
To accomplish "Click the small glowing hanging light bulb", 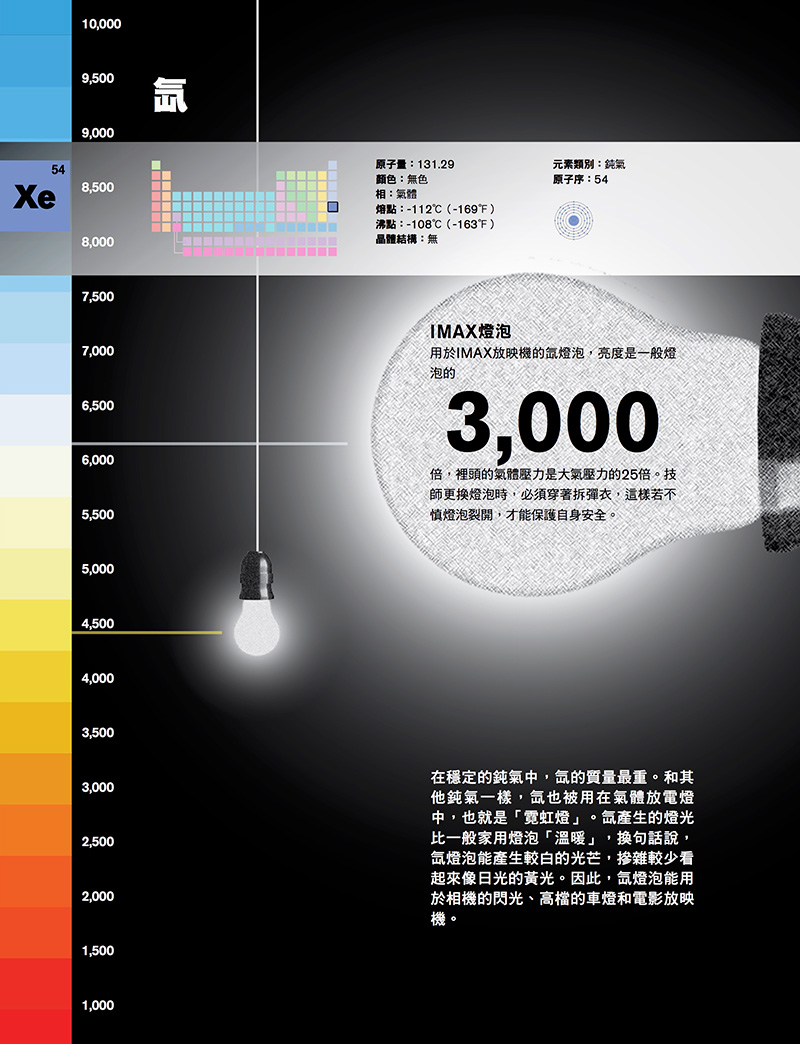I will pyautogui.click(x=257, y=623).
